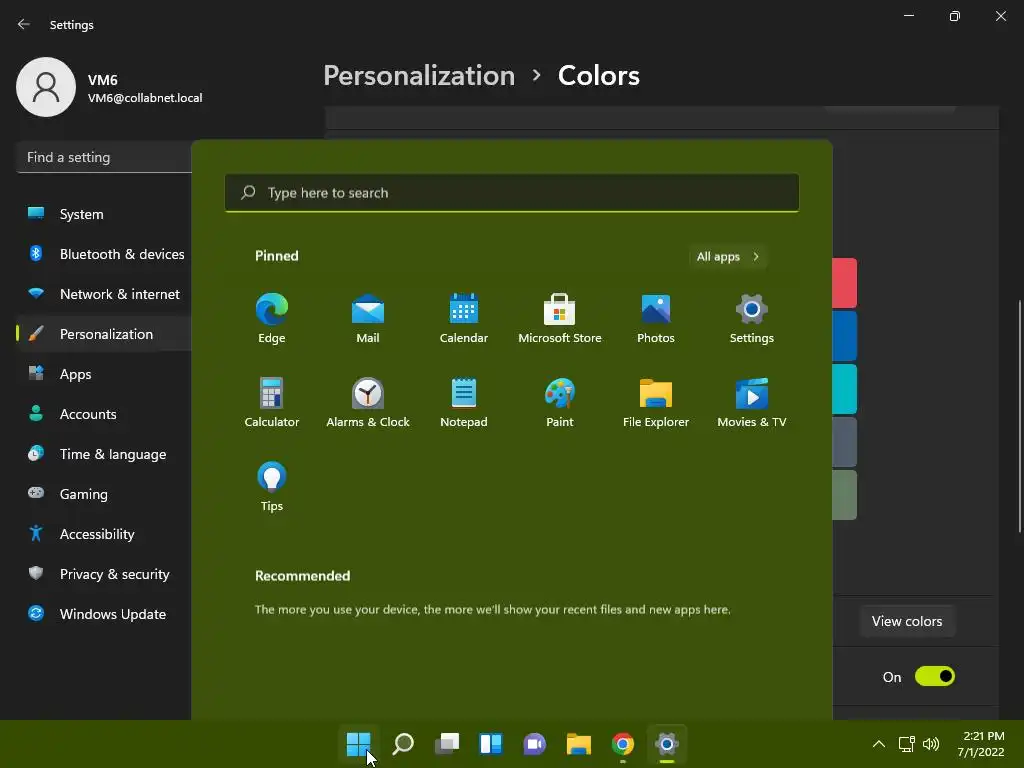
Task: Pick the teal accent color swatch
Action: [844, 389]
